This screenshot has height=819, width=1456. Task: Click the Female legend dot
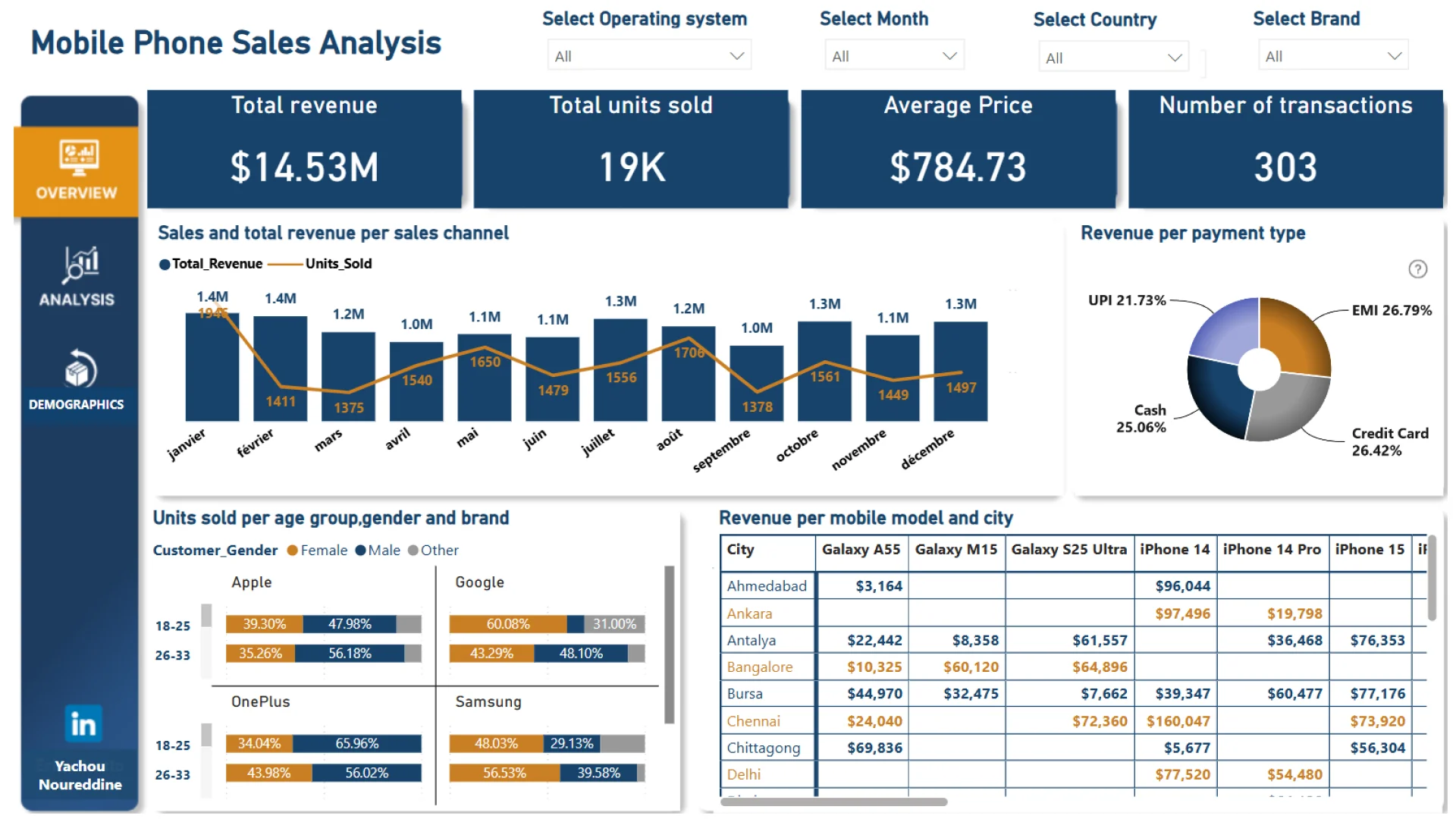[292, 551]
